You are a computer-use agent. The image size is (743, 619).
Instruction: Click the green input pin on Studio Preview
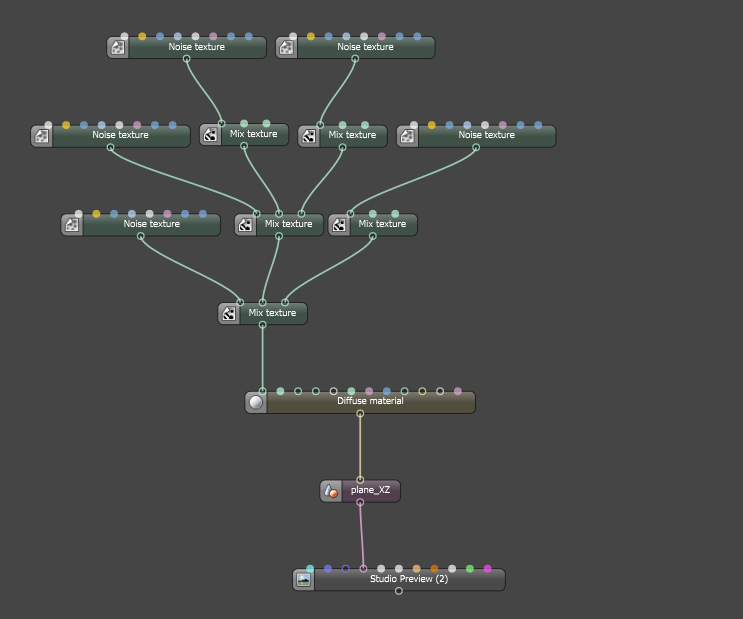(470, 569)
